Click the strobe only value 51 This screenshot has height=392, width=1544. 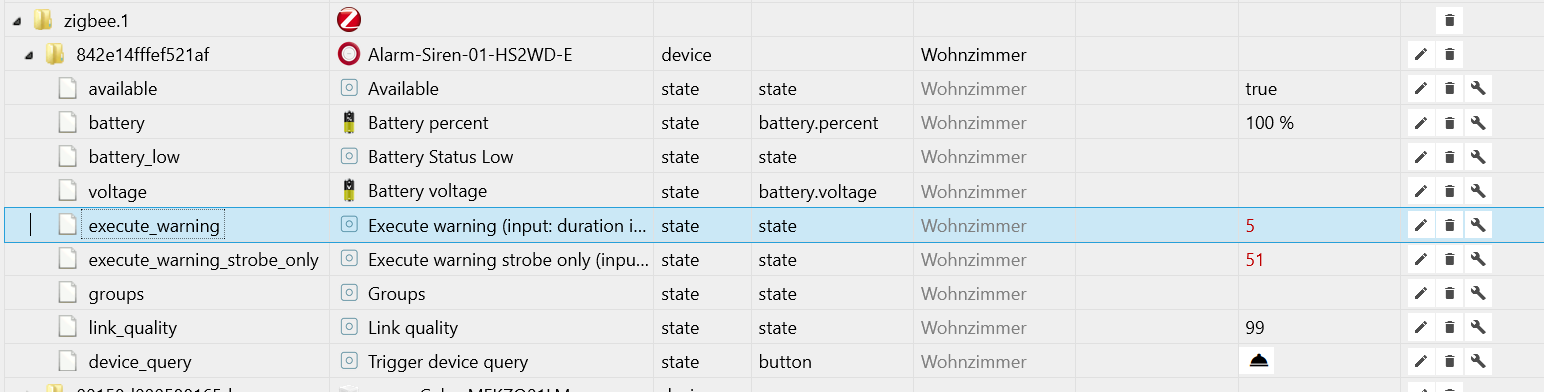coord(1255,260)
